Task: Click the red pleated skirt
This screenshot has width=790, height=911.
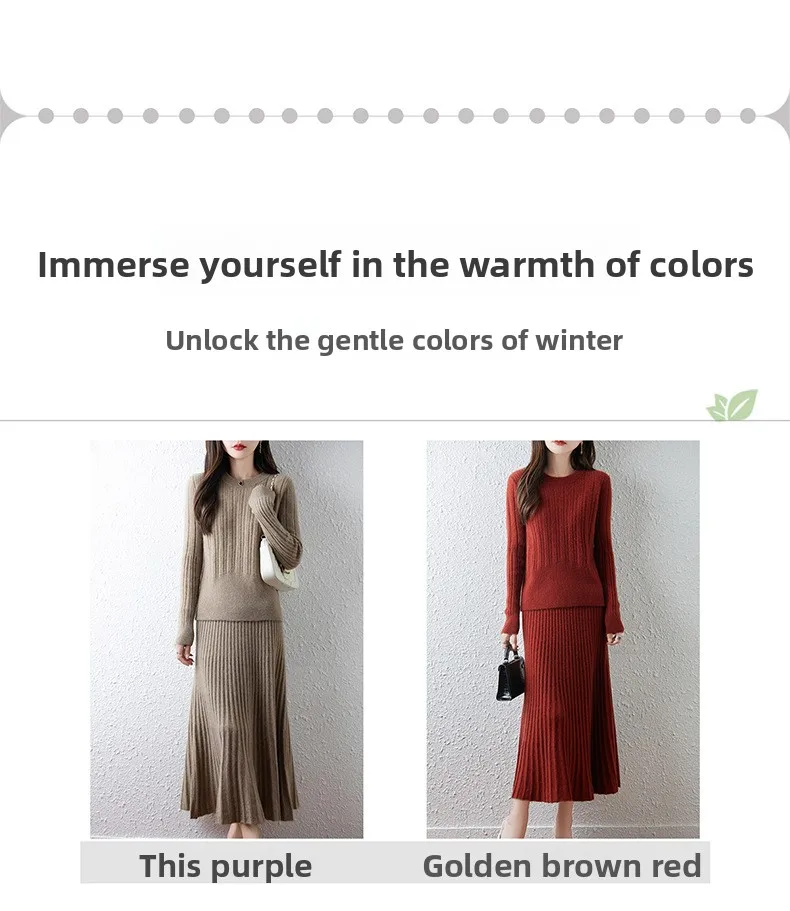Action: click(565, 703)
